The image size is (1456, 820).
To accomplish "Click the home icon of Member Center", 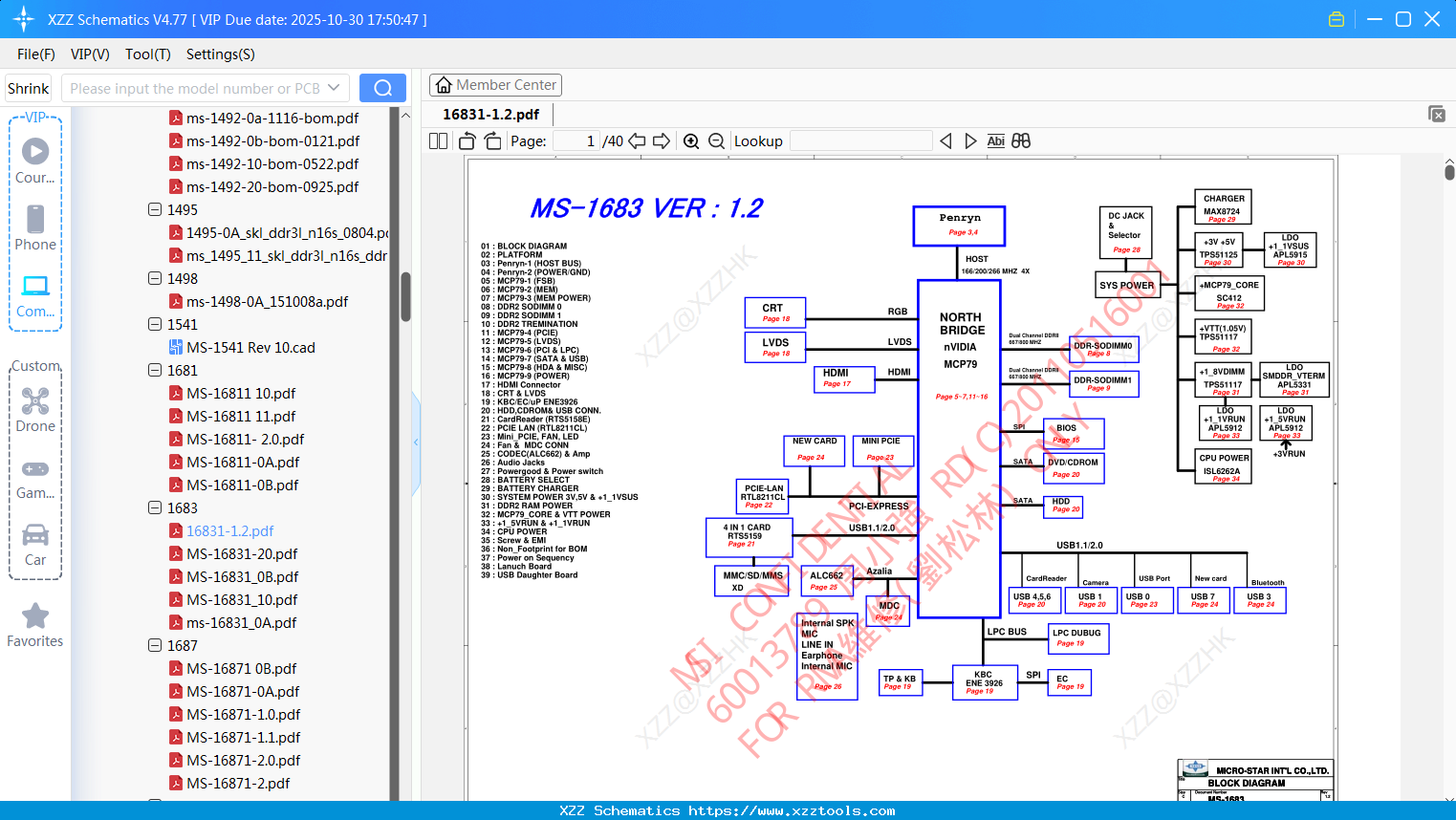I will pyautogui.click(x=444, y=85).
